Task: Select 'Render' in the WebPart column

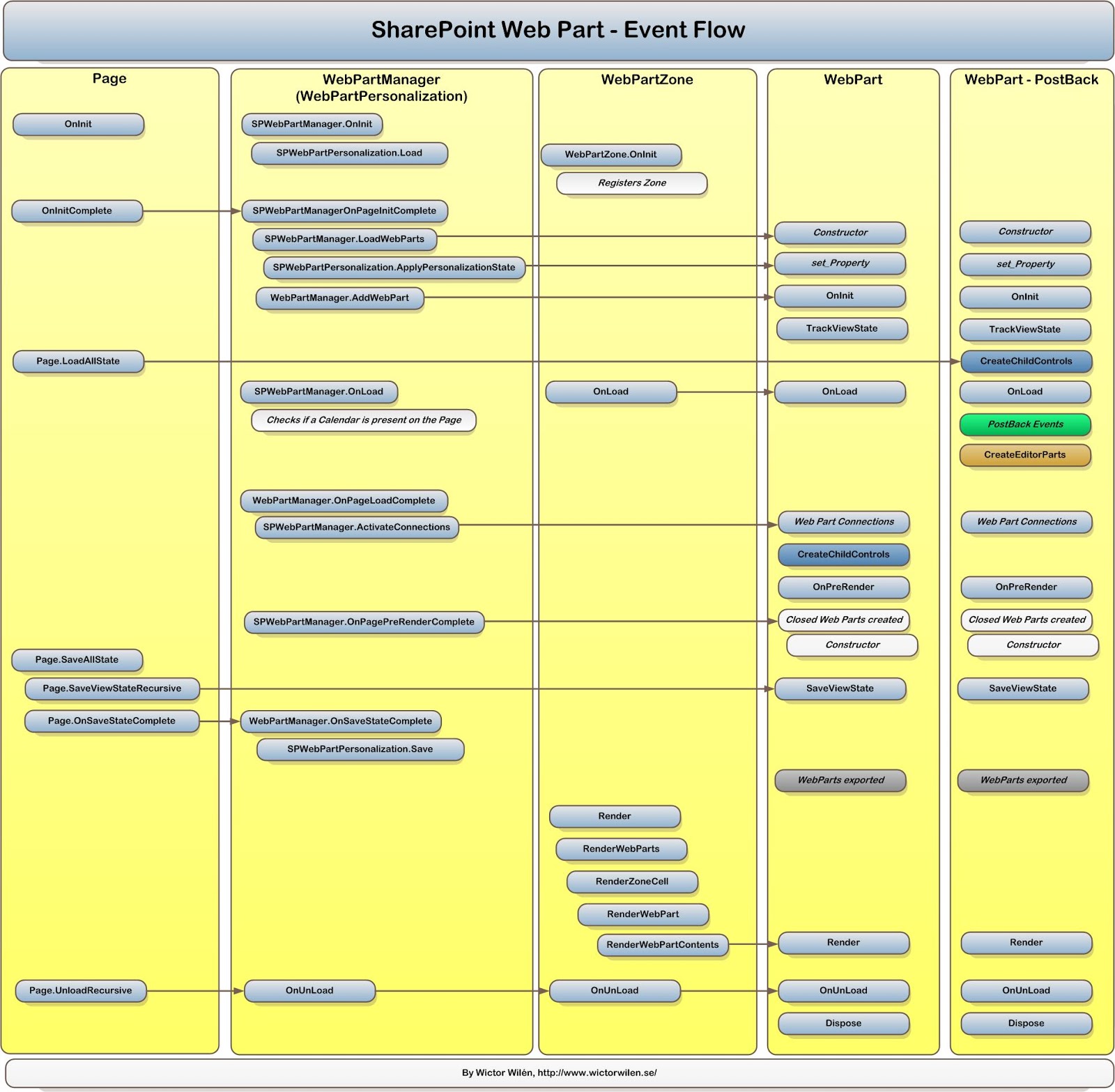Action: coord(844,943)
